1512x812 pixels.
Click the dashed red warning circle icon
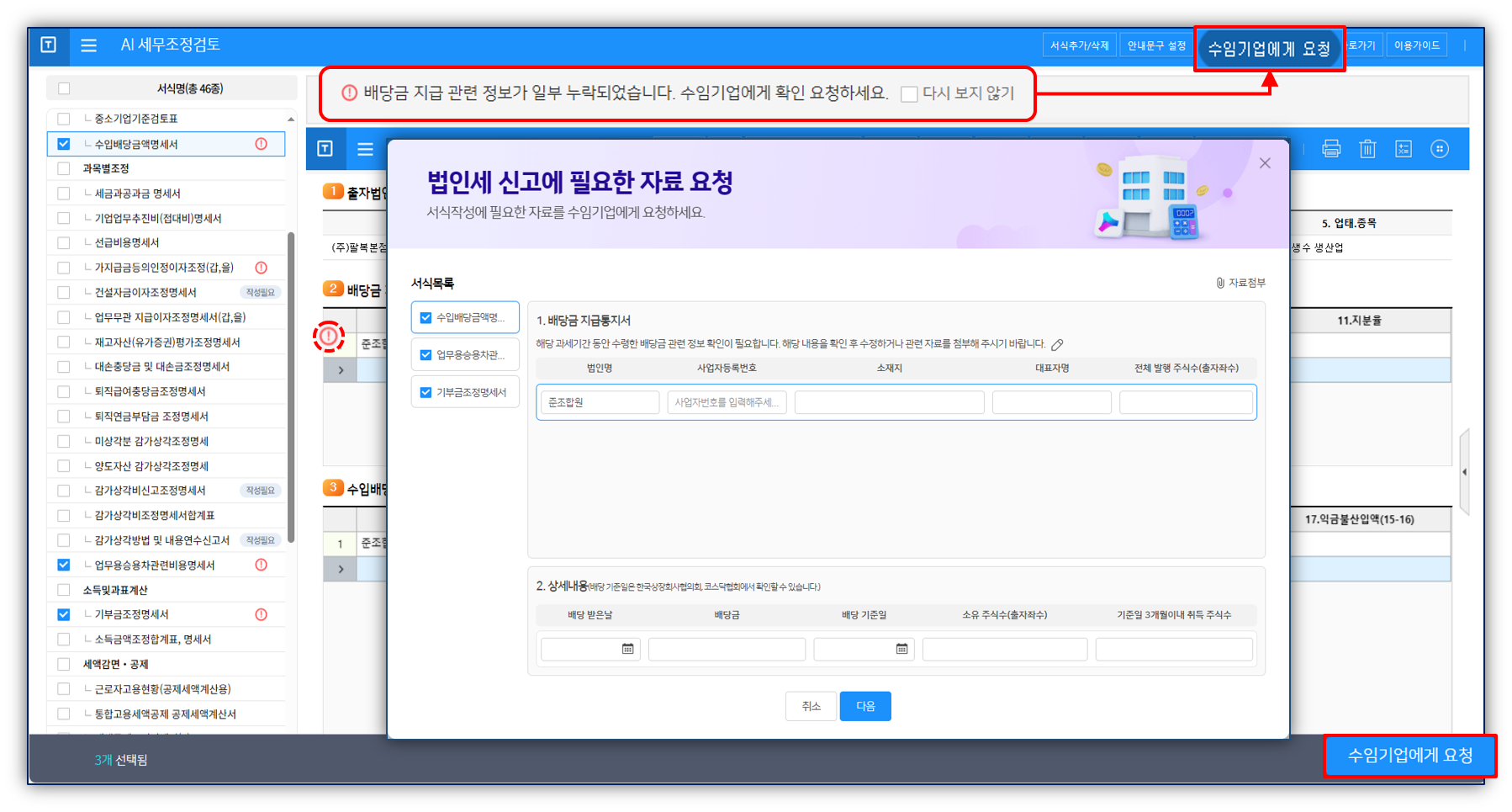[329, 337]
